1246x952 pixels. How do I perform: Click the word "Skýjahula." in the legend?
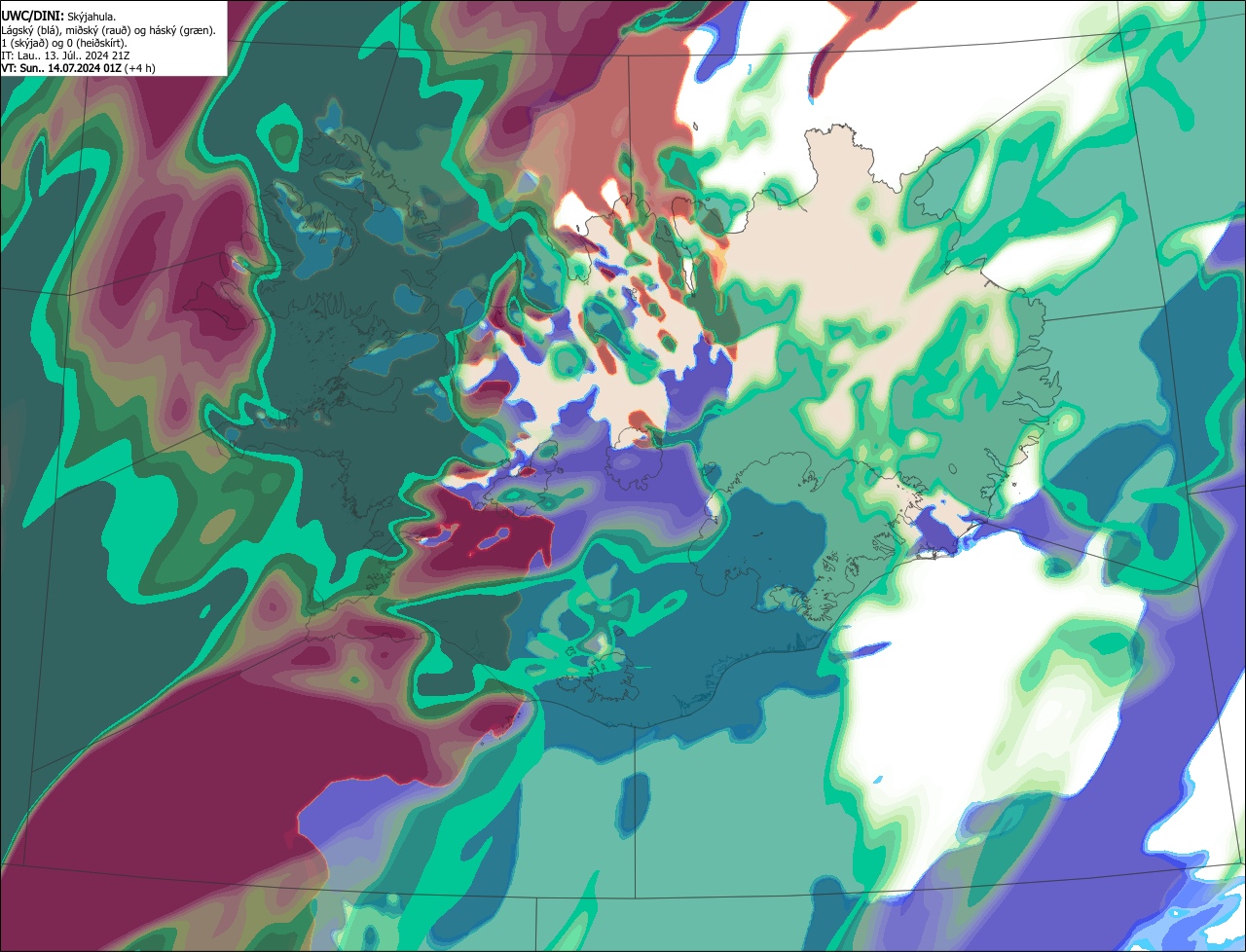click(x=92, y=18)
